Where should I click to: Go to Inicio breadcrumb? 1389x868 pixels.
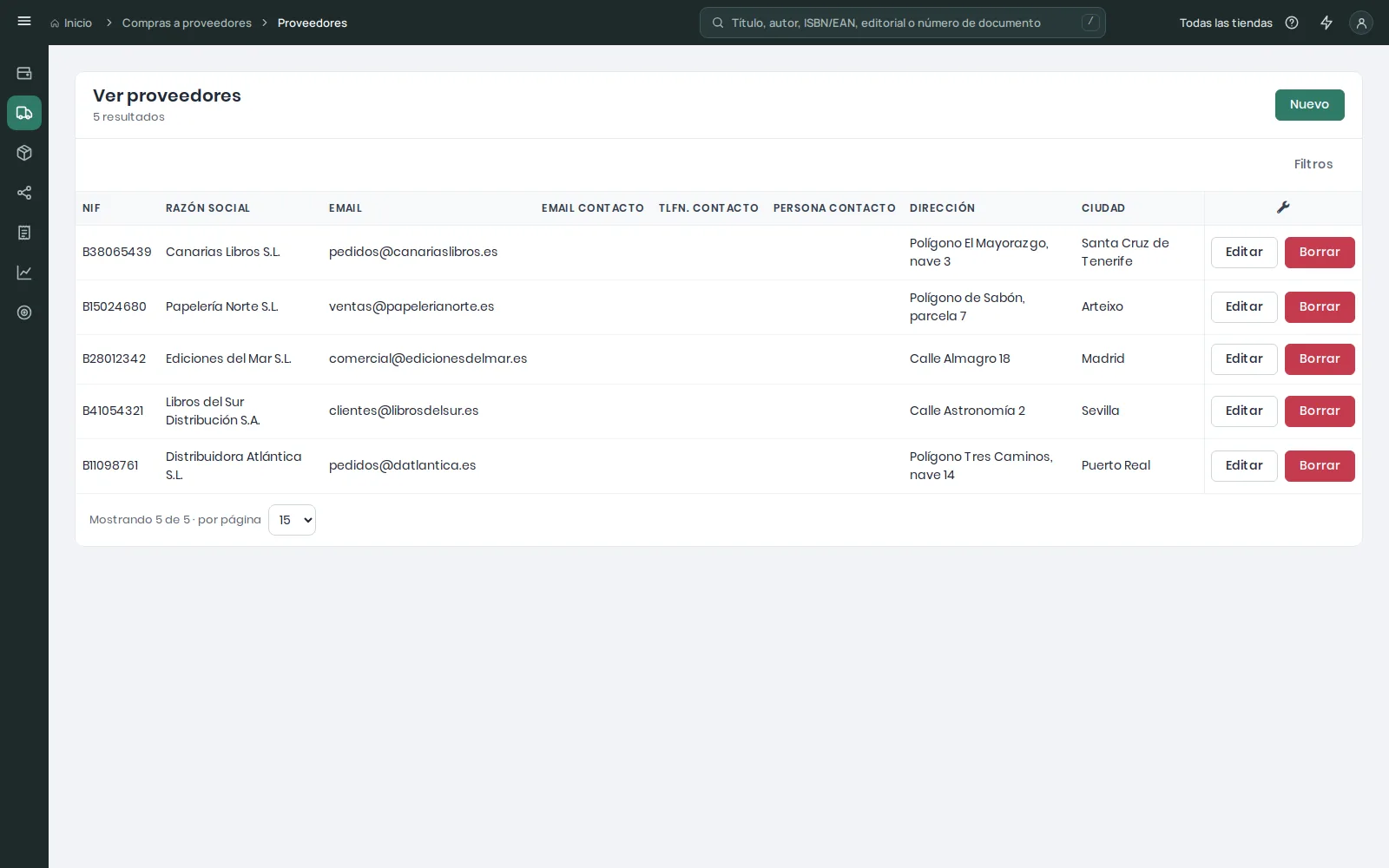tap(71, 23)
